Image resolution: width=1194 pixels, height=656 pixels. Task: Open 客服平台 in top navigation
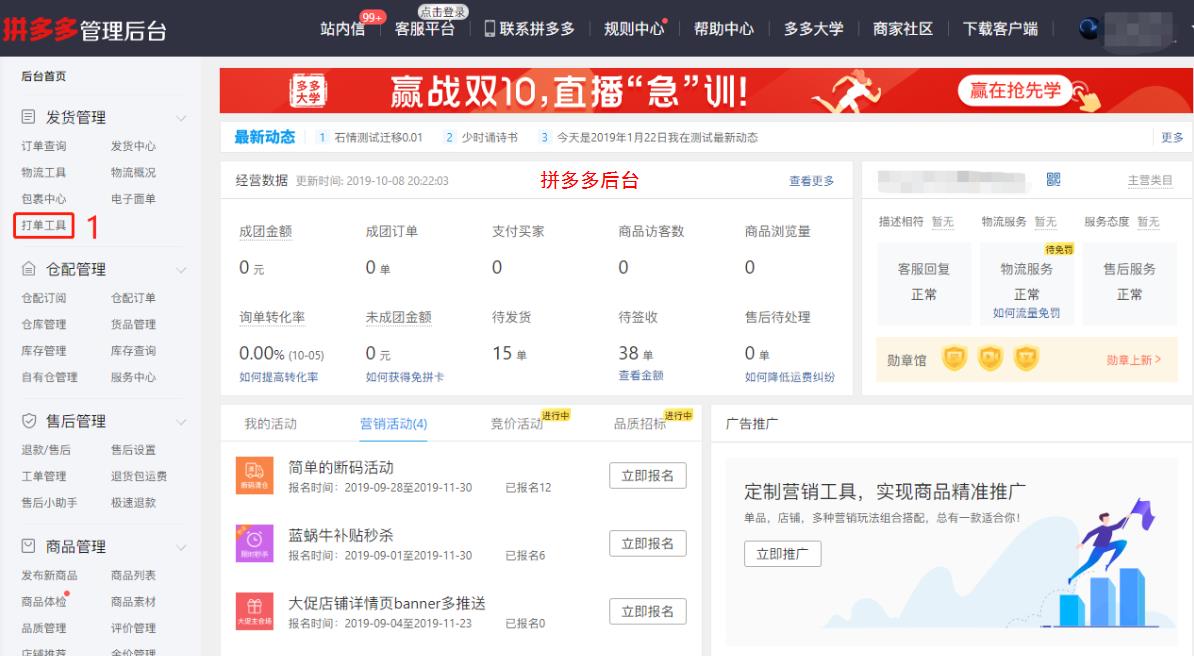click(424, 29)
